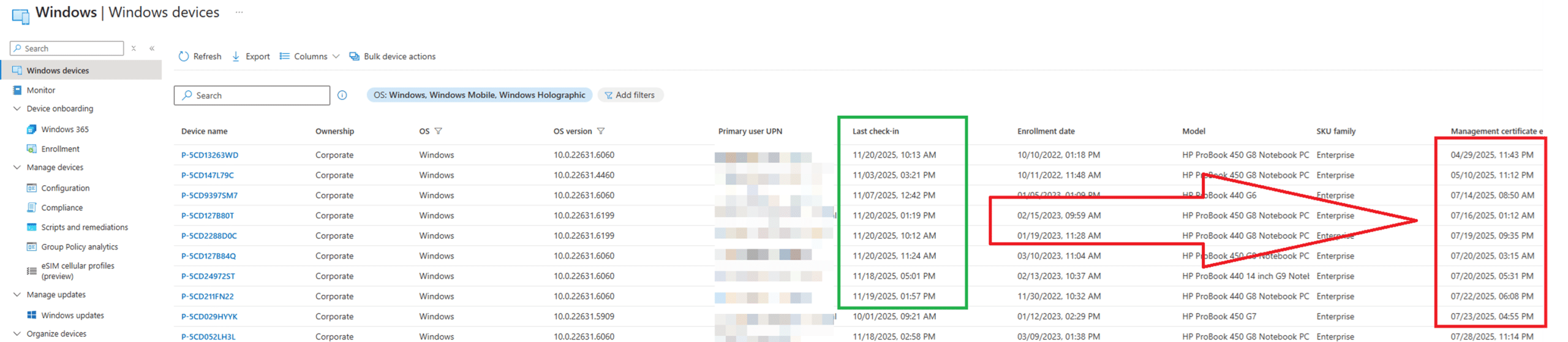
Task: Open Compliance in the sidebar
Action: click(61, 208)
